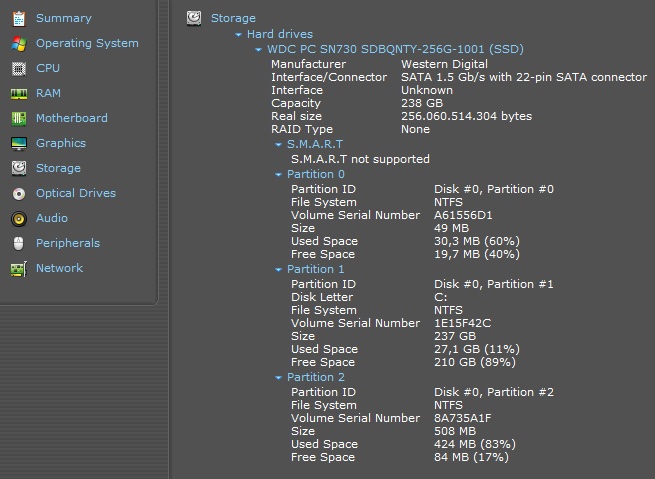Select the Motherboard icon in sidebar
The image size is (655, 479).
(x=18, y=118)
